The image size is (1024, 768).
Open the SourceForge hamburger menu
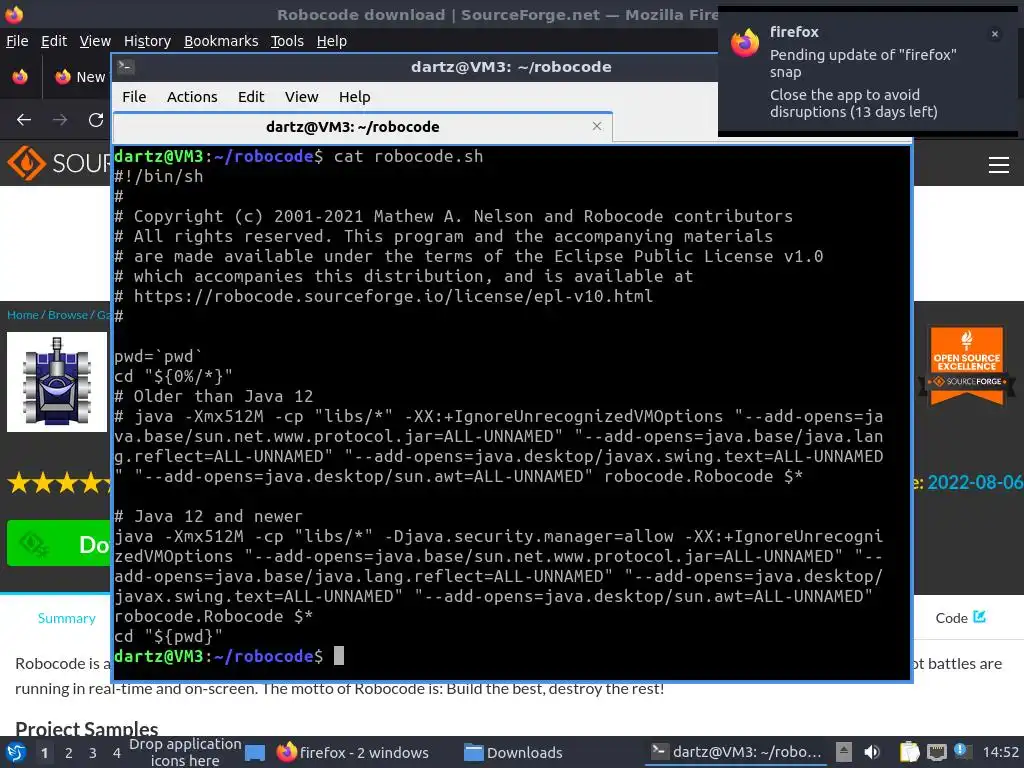999,165
